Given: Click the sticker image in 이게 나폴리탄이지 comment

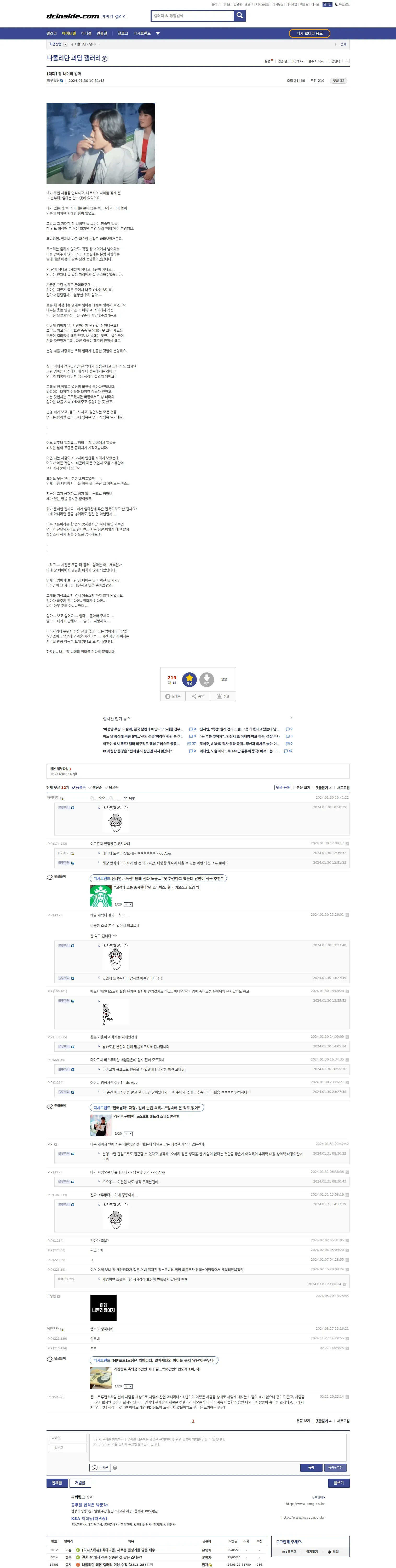Looking at the screenshot, I should coord(103,1307).
